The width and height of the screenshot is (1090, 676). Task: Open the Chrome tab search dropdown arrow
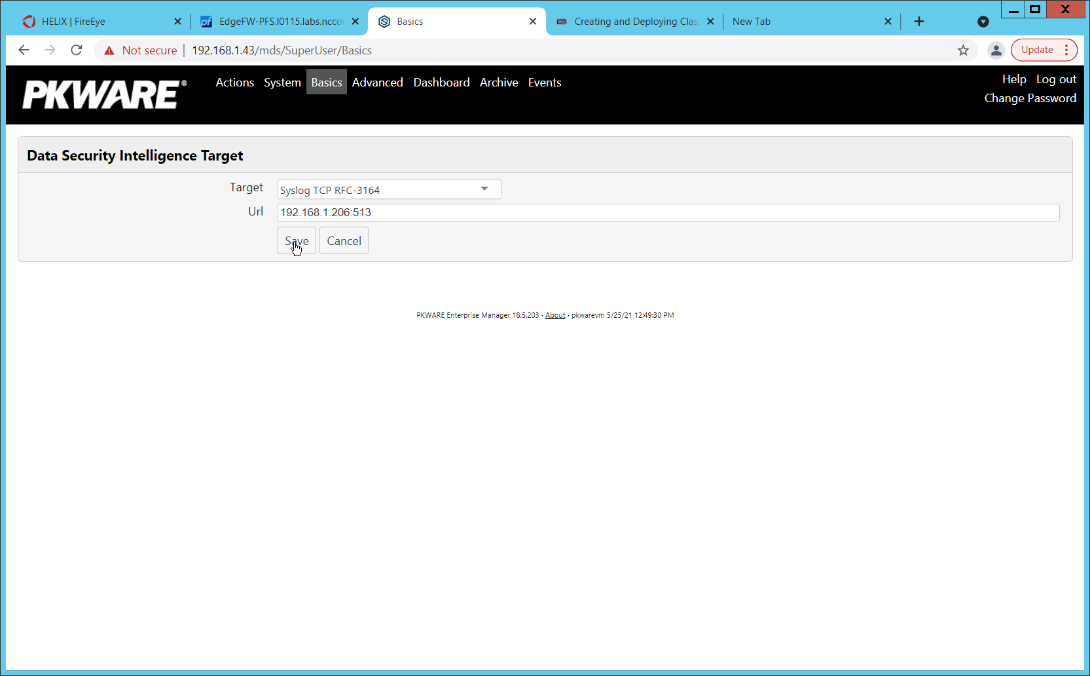pos(983,21)
